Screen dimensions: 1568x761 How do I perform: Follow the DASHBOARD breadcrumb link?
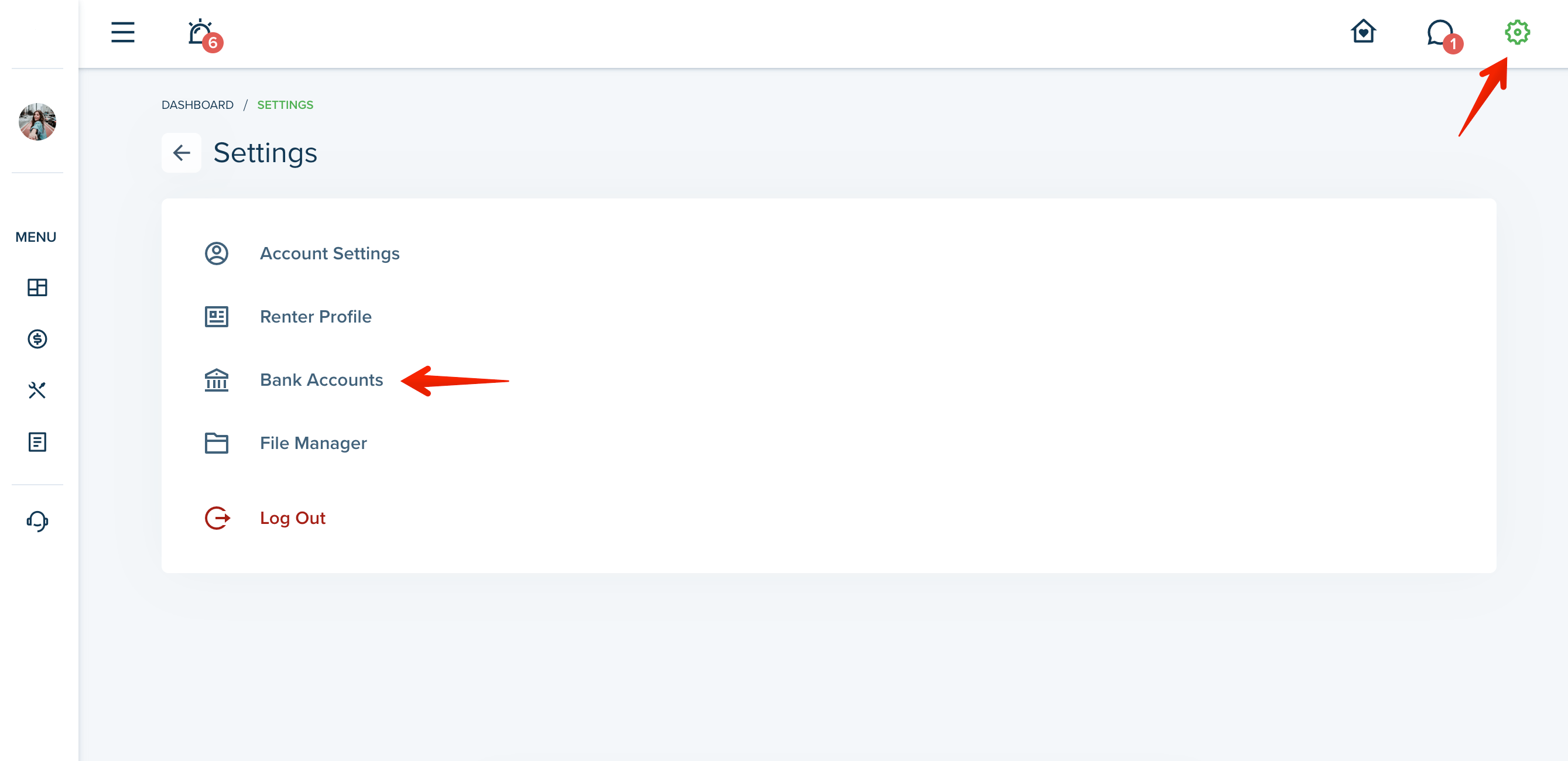[x=197, y=105]
